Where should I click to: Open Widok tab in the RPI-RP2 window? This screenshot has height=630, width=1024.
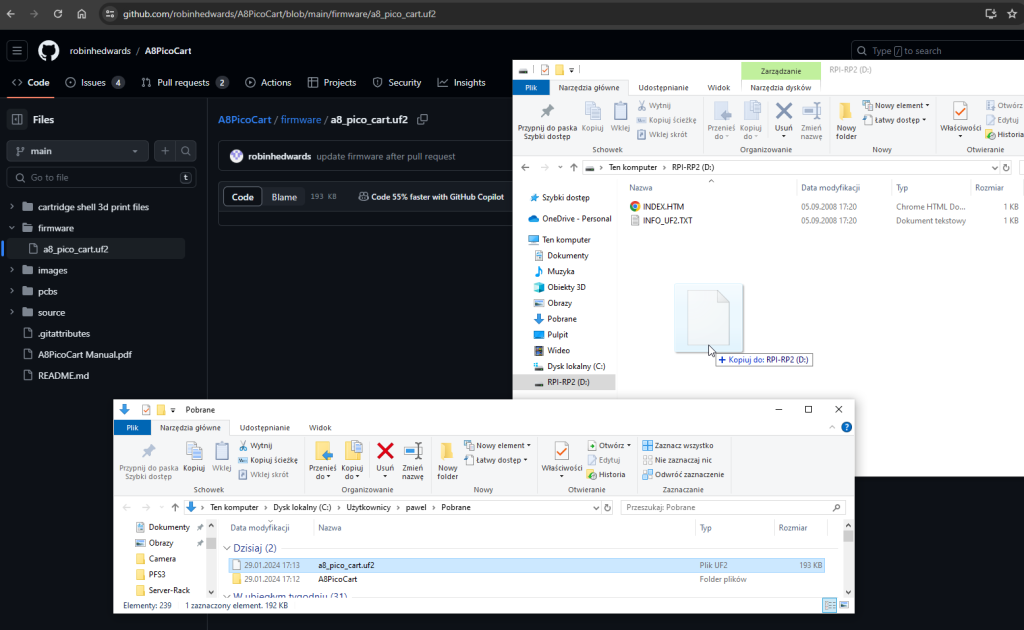click(718, 87)
